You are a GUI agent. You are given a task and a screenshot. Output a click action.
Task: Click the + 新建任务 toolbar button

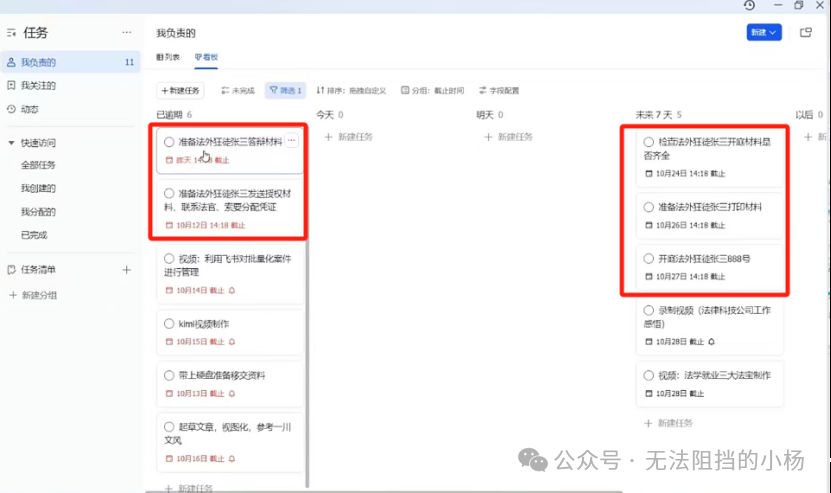180,91
